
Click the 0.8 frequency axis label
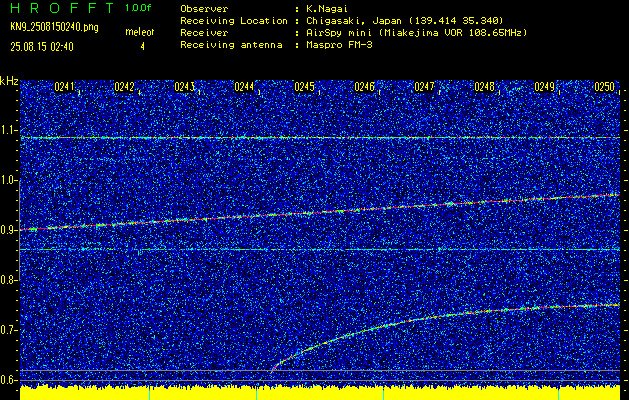click(9, 280)
